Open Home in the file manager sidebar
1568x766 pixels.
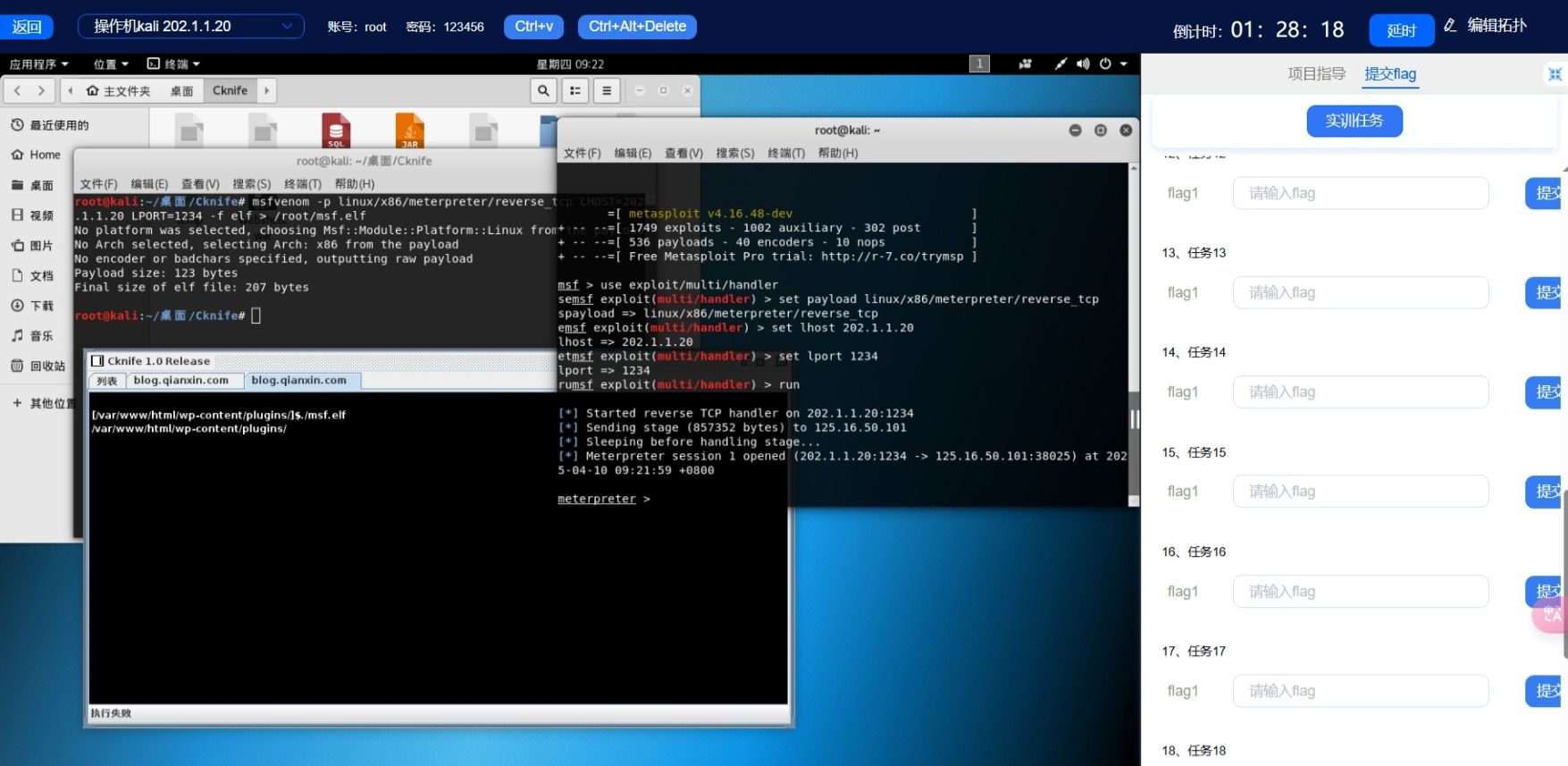coord(37,155)
